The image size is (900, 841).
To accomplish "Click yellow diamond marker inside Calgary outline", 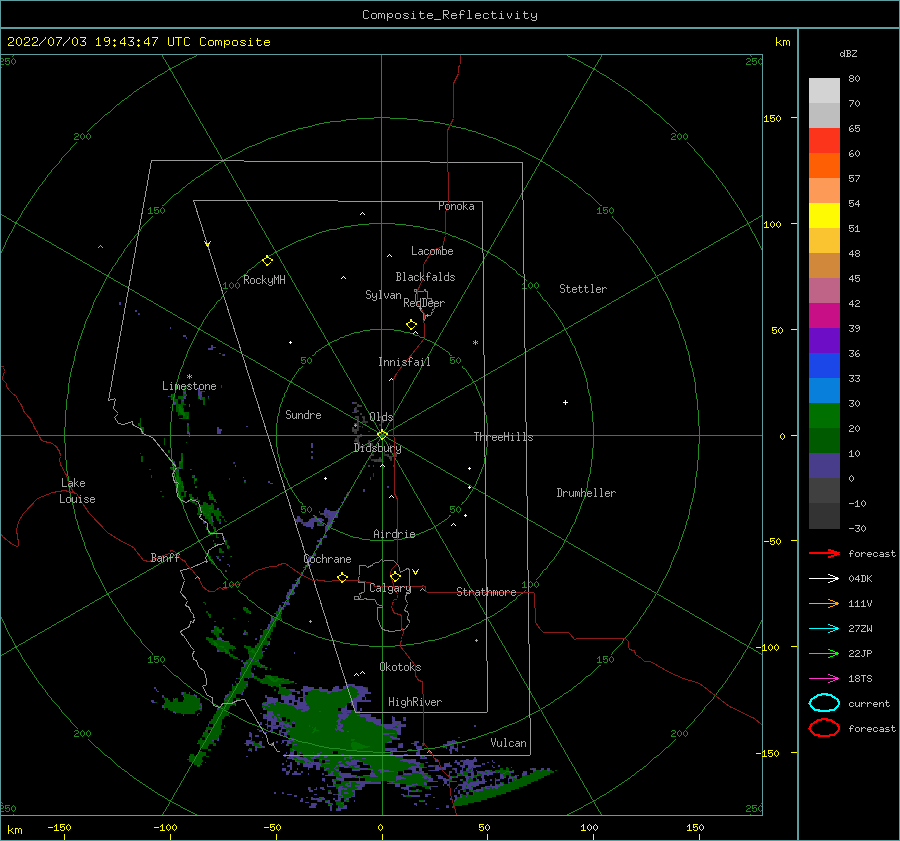I will tap(395, 576).
